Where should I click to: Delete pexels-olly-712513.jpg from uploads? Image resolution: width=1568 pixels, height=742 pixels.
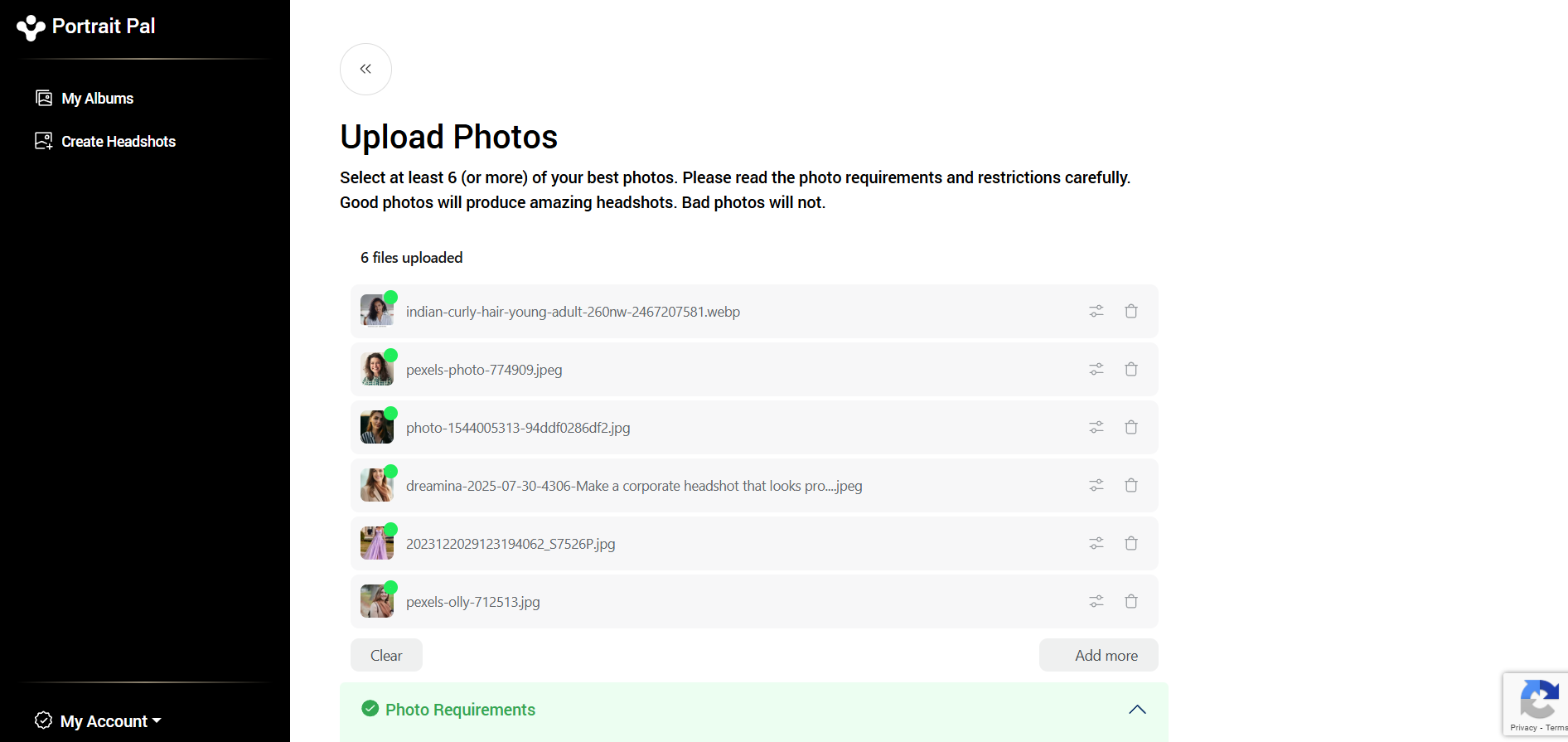pos(1130,601)
